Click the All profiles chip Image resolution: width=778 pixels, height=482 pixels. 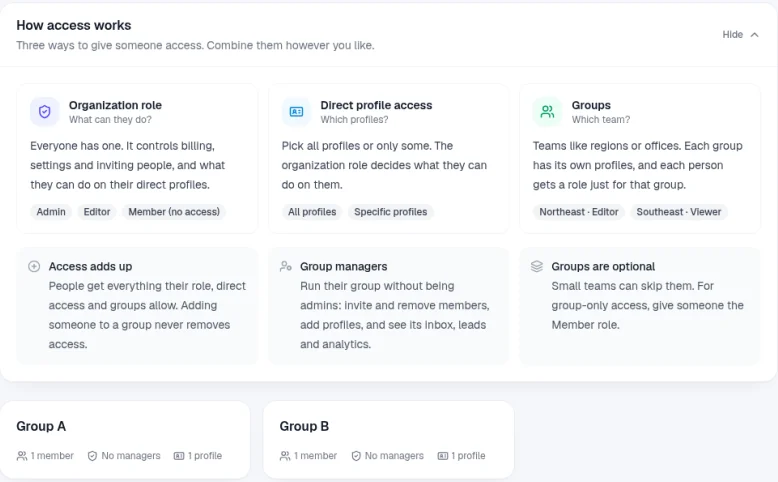(312, 212)
